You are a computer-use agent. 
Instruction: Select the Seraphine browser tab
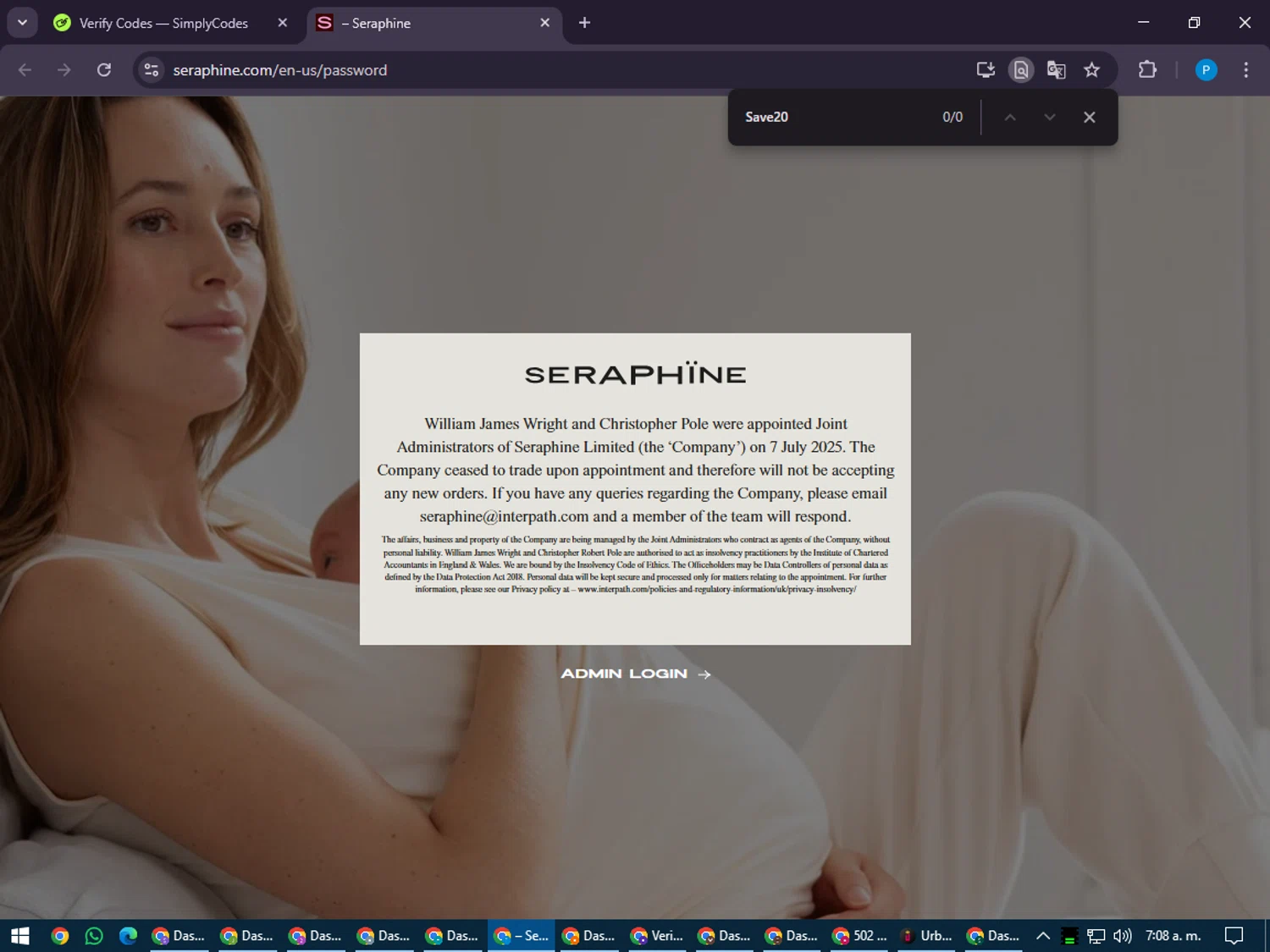(434, 24)
